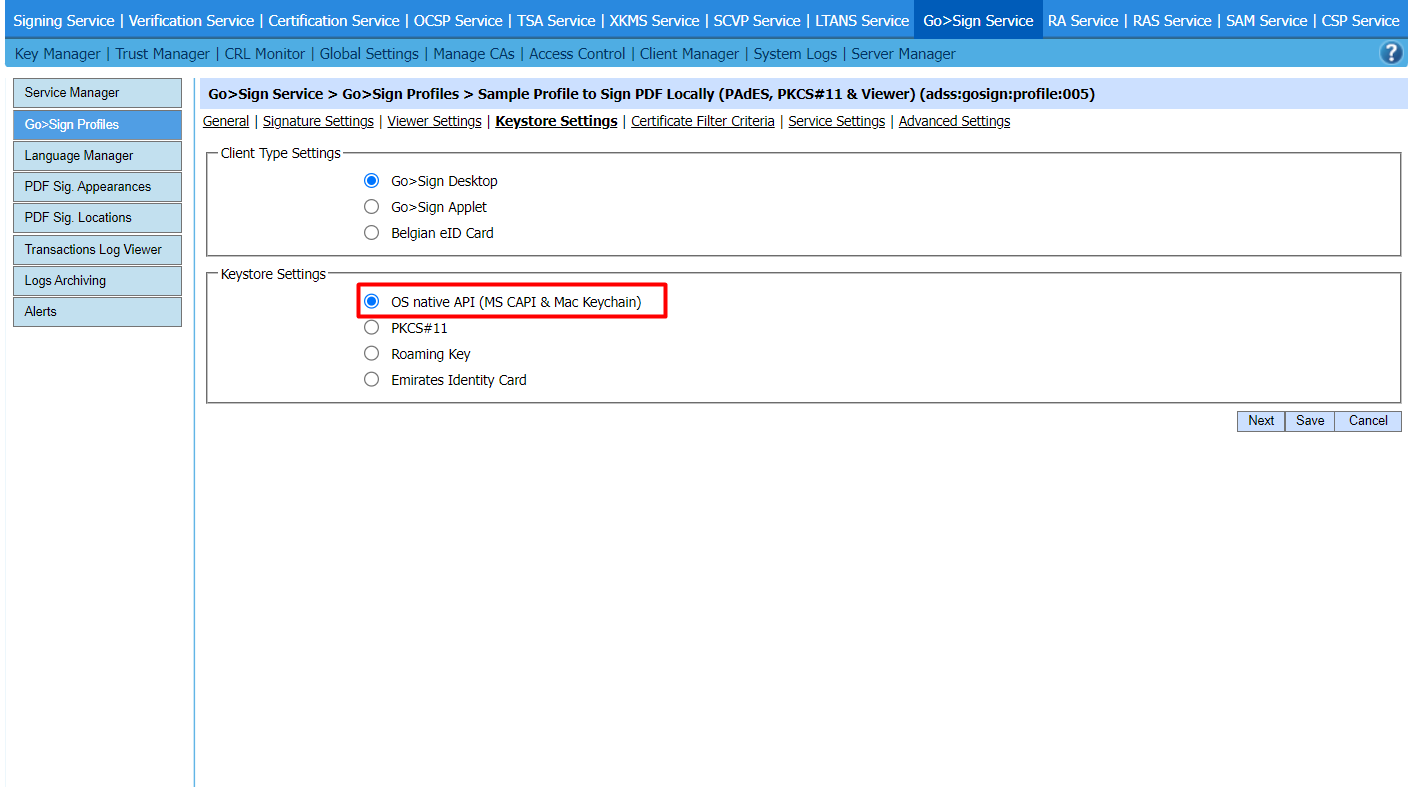Select Roaming Key keystore option
This screenshot has height=787, width=1412.
click(372, 354)
